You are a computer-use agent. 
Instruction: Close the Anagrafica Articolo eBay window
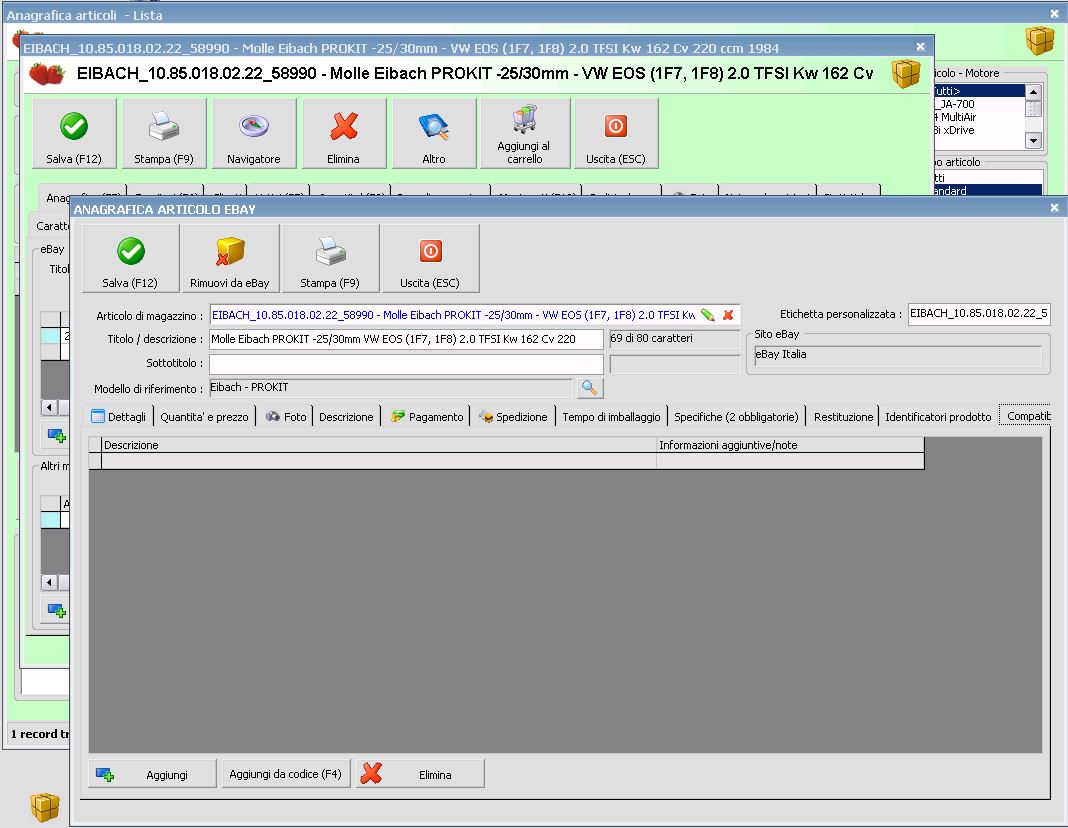1054,208
